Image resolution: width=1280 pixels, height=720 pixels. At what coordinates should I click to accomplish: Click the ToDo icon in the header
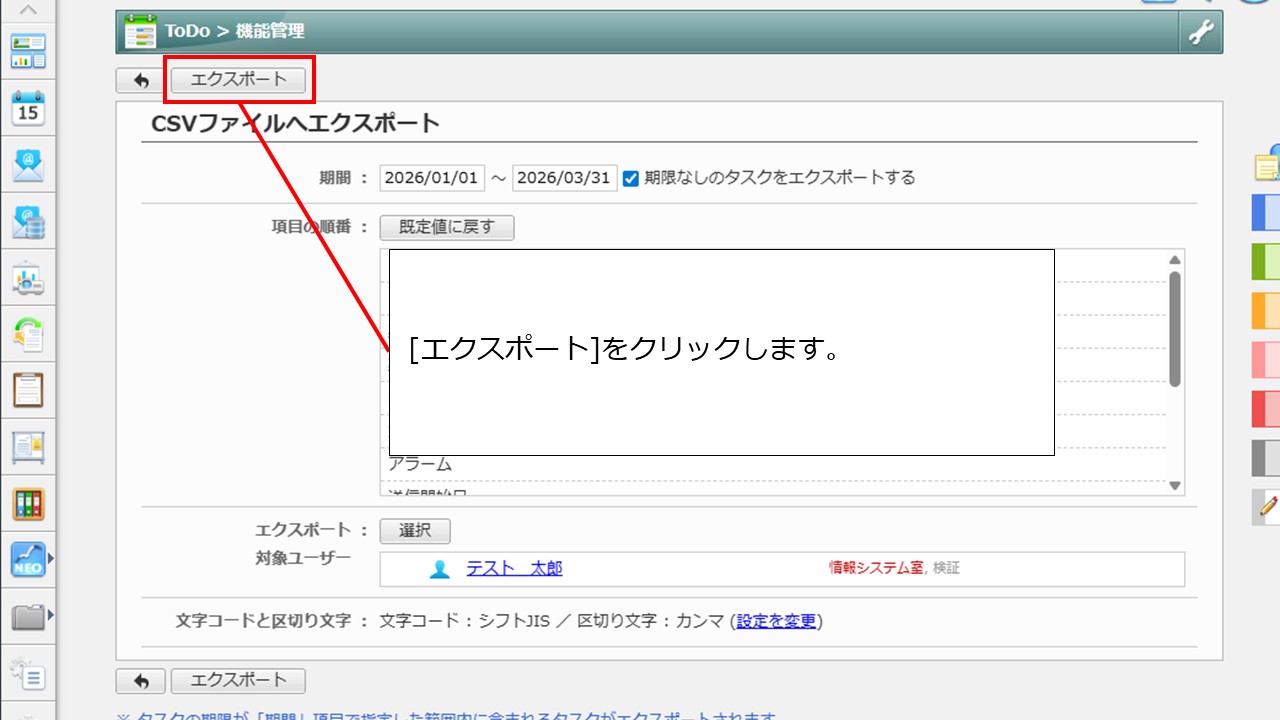coord(140,32)
